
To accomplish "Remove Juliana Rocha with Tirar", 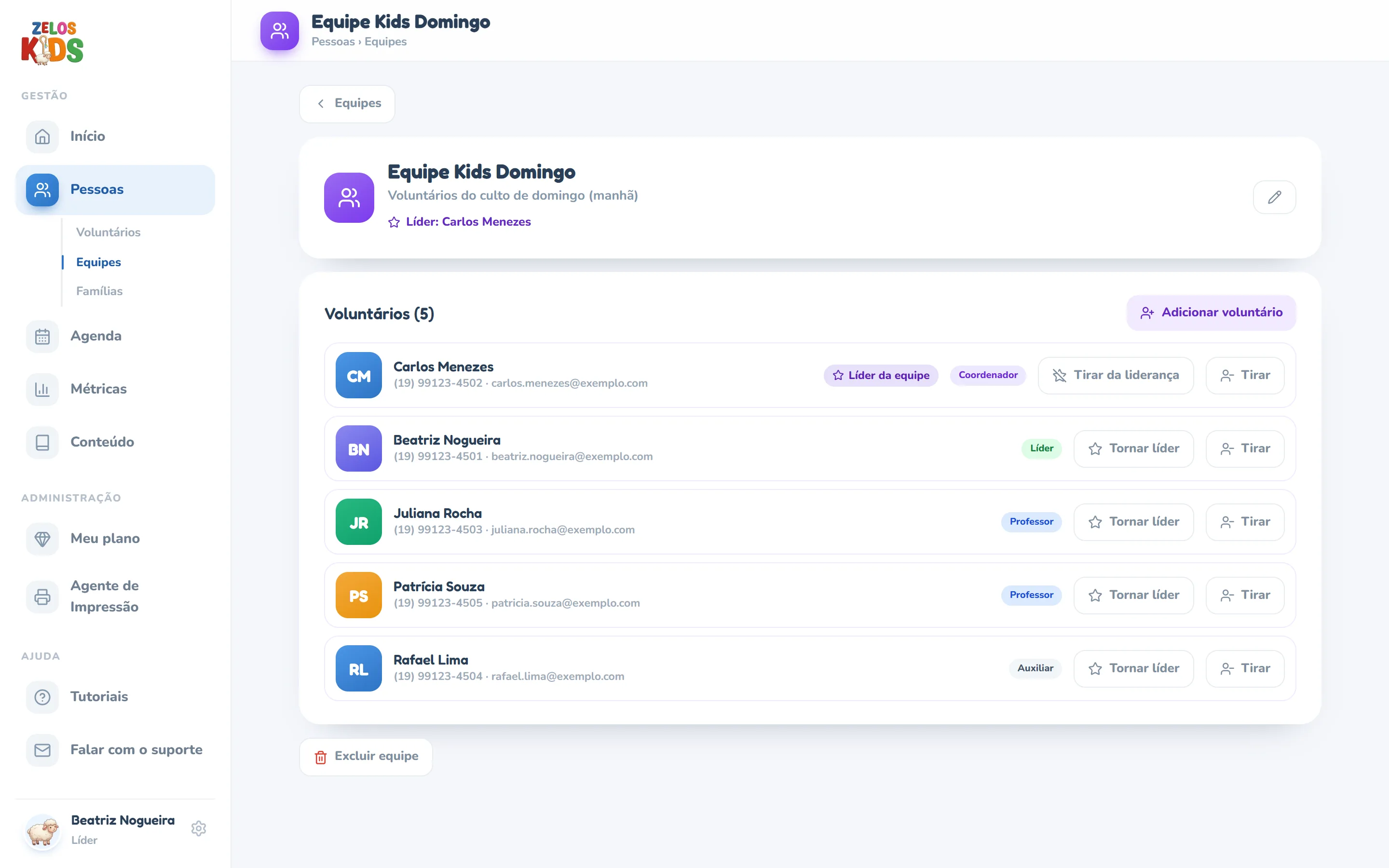I will [x=1245, y=522].
